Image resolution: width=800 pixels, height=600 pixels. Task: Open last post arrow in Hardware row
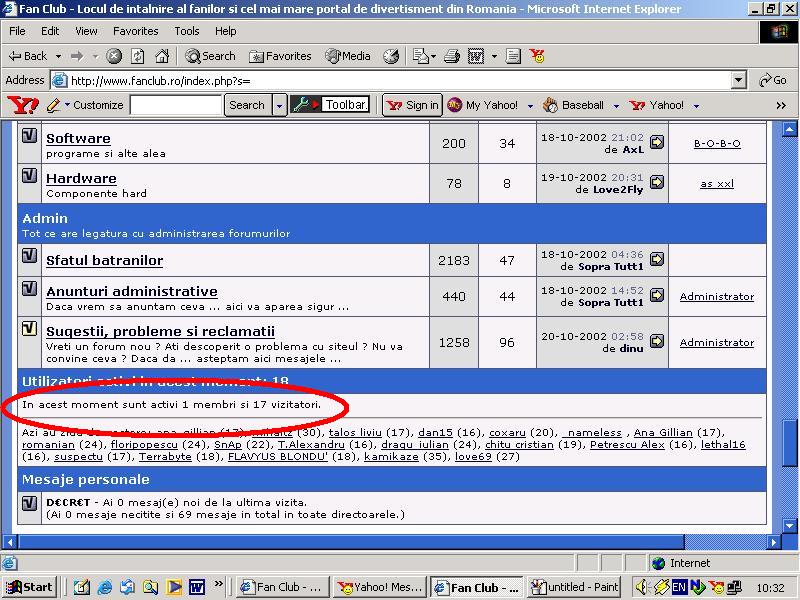(x=657, y=182)
